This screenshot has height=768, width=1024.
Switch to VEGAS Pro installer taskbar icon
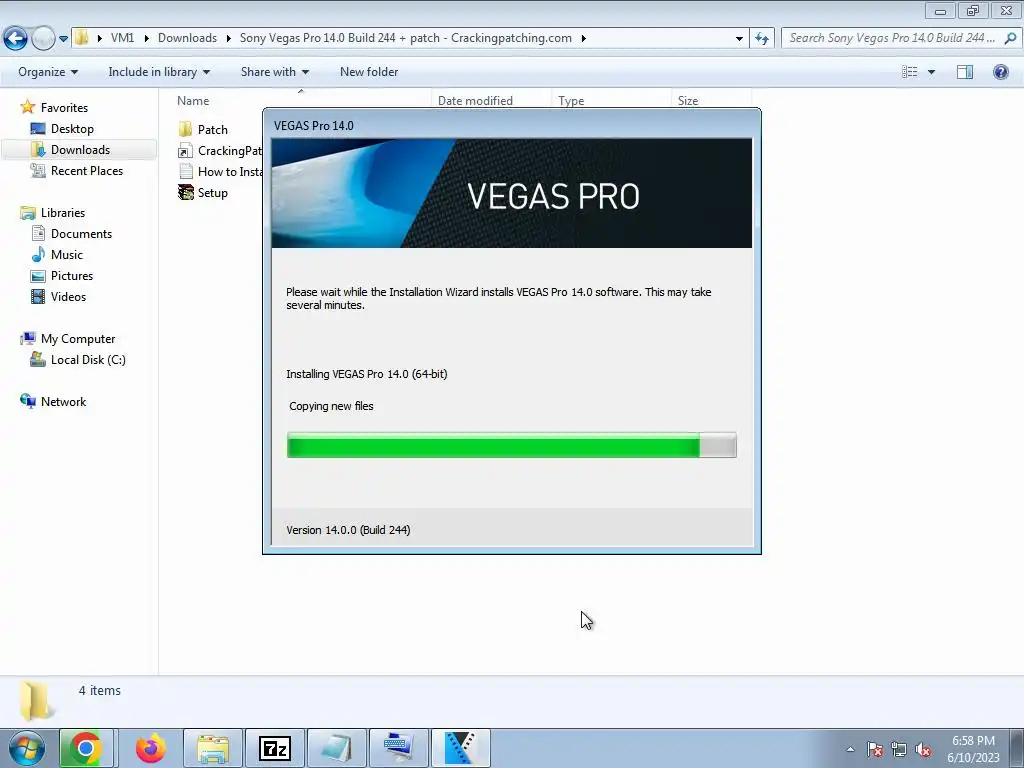pyautogui.click(x=460, y=748)
